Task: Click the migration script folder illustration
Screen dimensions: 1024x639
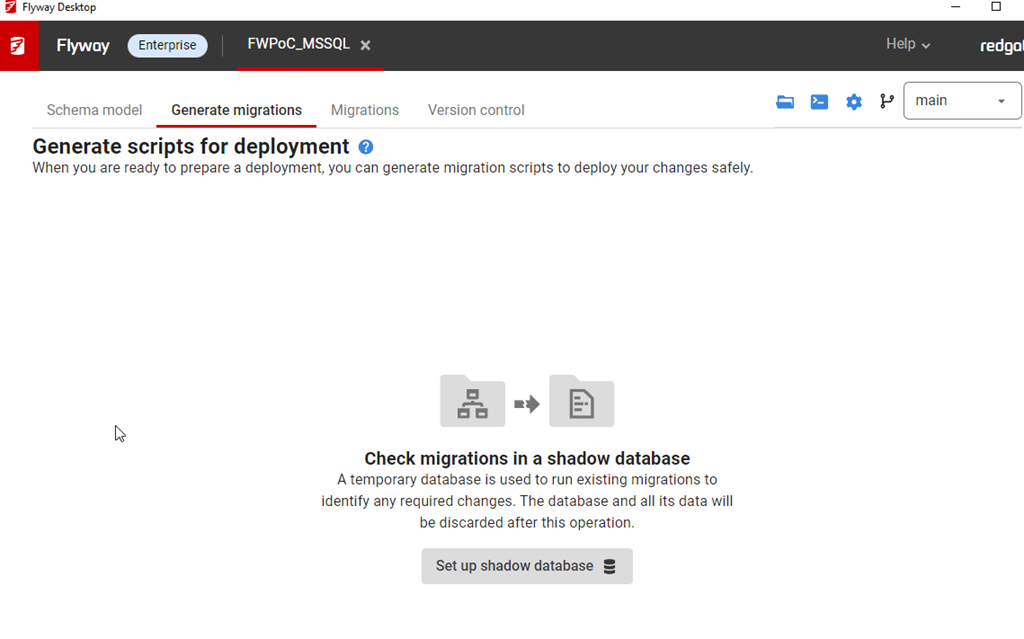Action: [x=581, y=401]
